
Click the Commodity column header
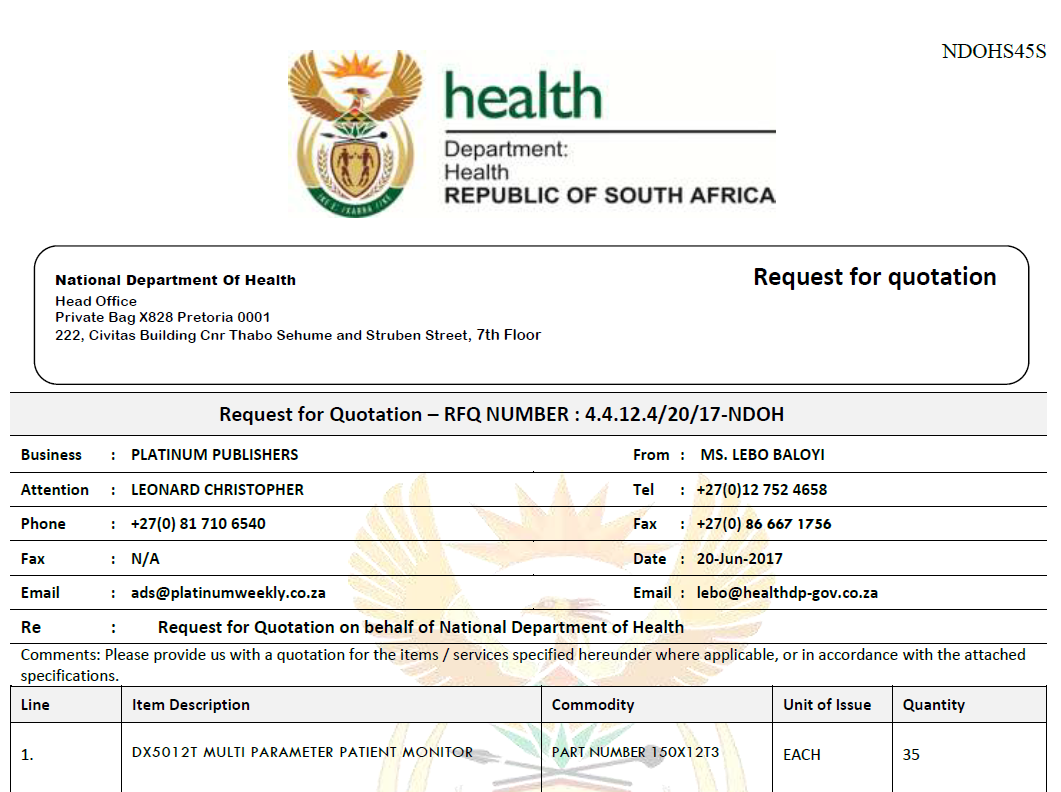[x=593, y=705]
